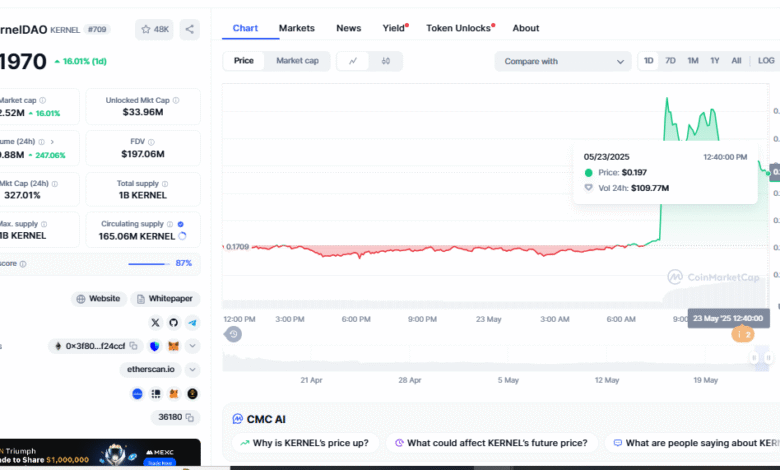Image resolution: width=780 pixels, height=470 pixels.
Task: Copy the 36180 value
Action: point(190,417)
